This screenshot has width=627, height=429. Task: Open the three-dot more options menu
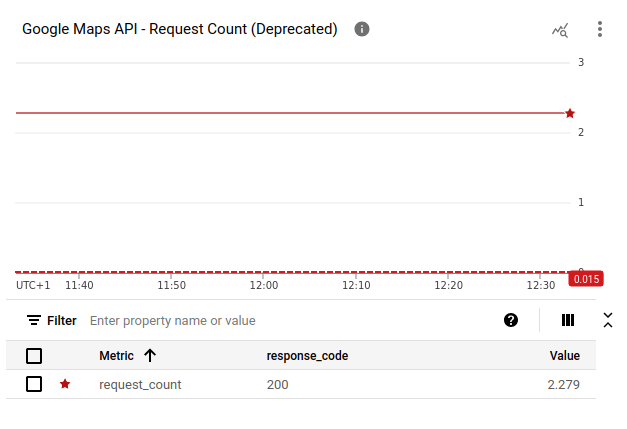click(x=599, y=29)
